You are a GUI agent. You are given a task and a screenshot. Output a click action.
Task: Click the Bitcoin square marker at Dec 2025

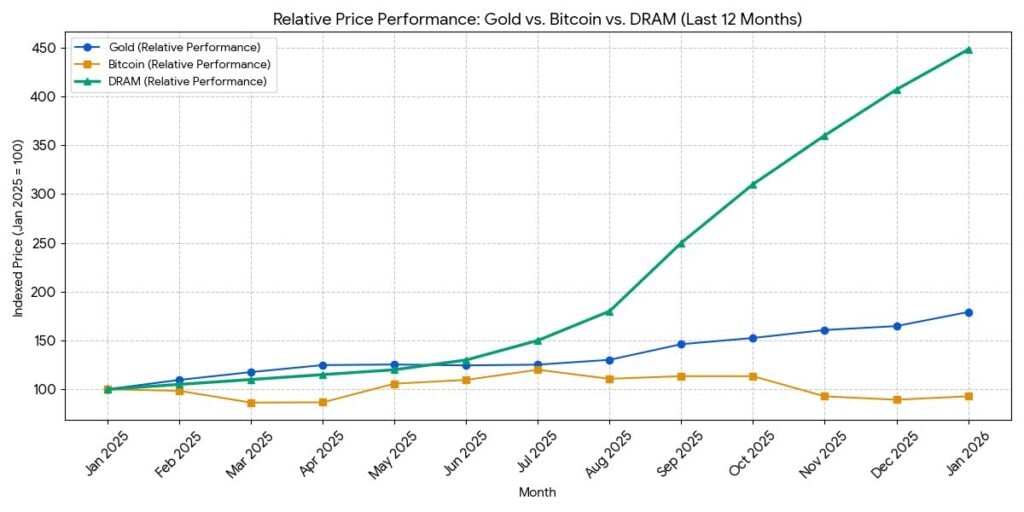897,400
